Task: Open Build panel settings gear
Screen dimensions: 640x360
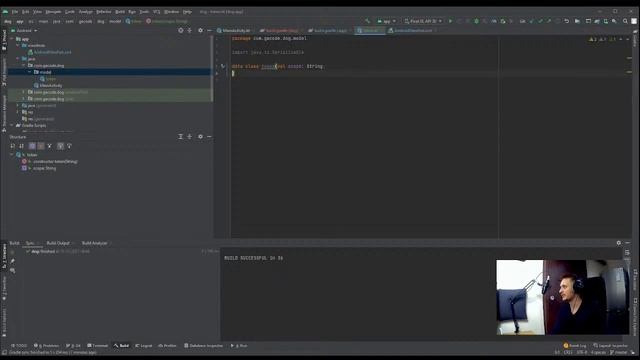Action: coord(619,243)
